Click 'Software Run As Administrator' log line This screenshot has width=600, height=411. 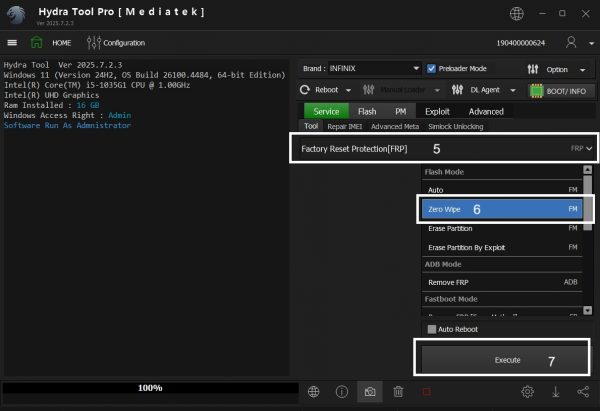tap(67, 125)
